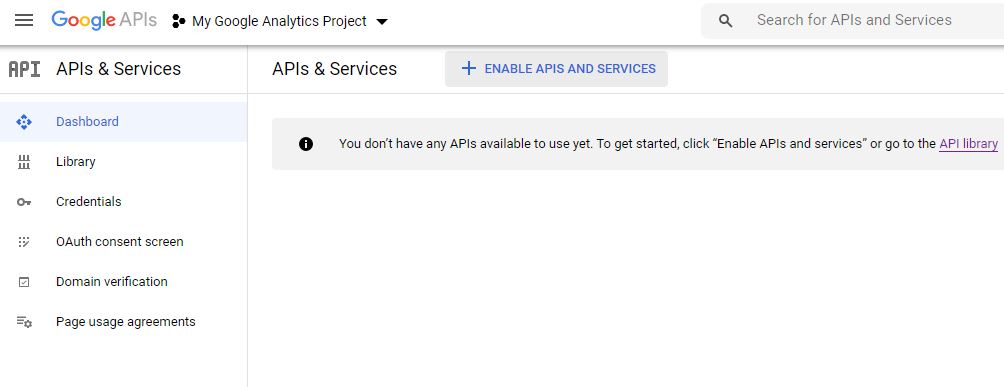Viewport: 1004px width, 387px height.
Task: Open the Page usage agreements item
Action: tap(124, 322)
